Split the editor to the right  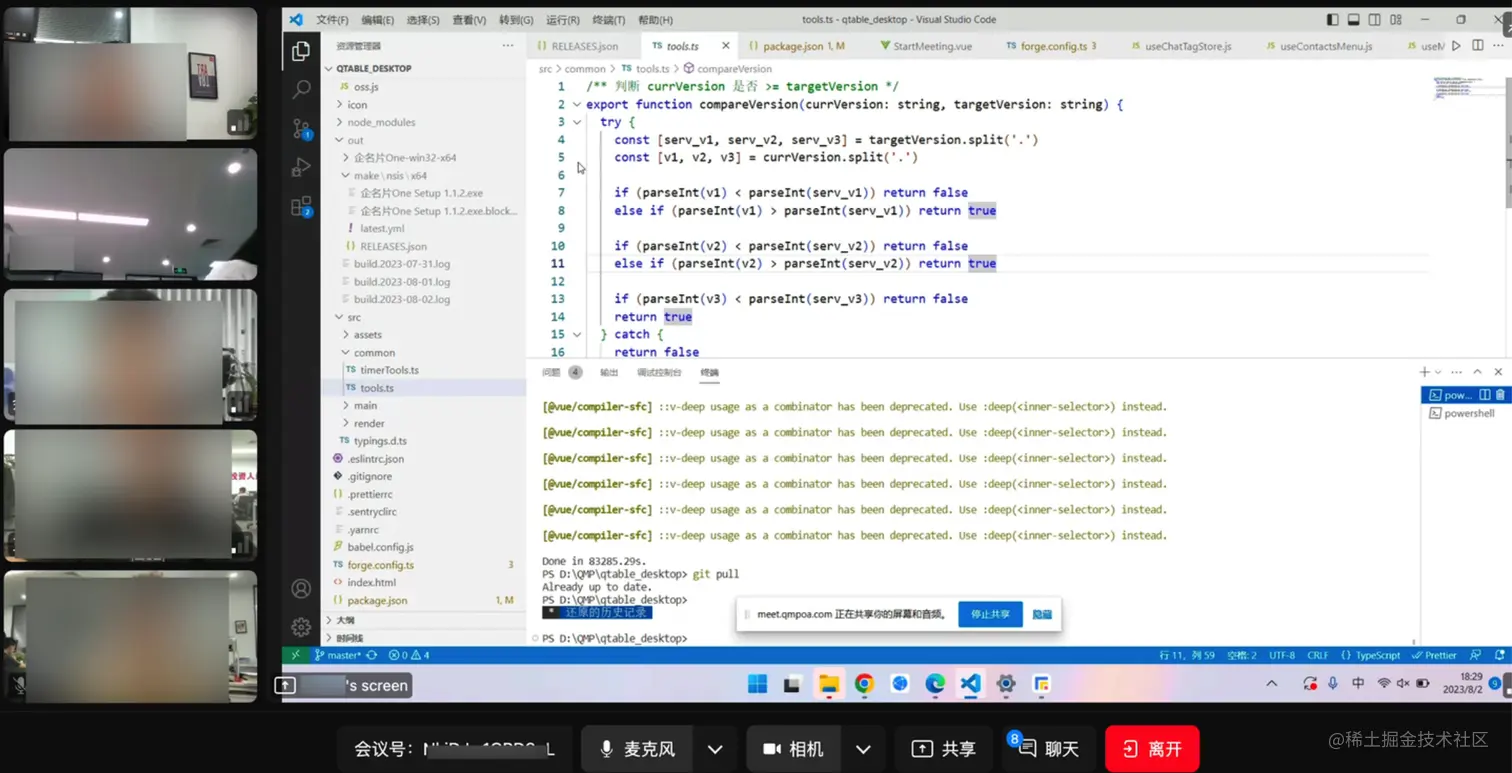pos(1478,46)
